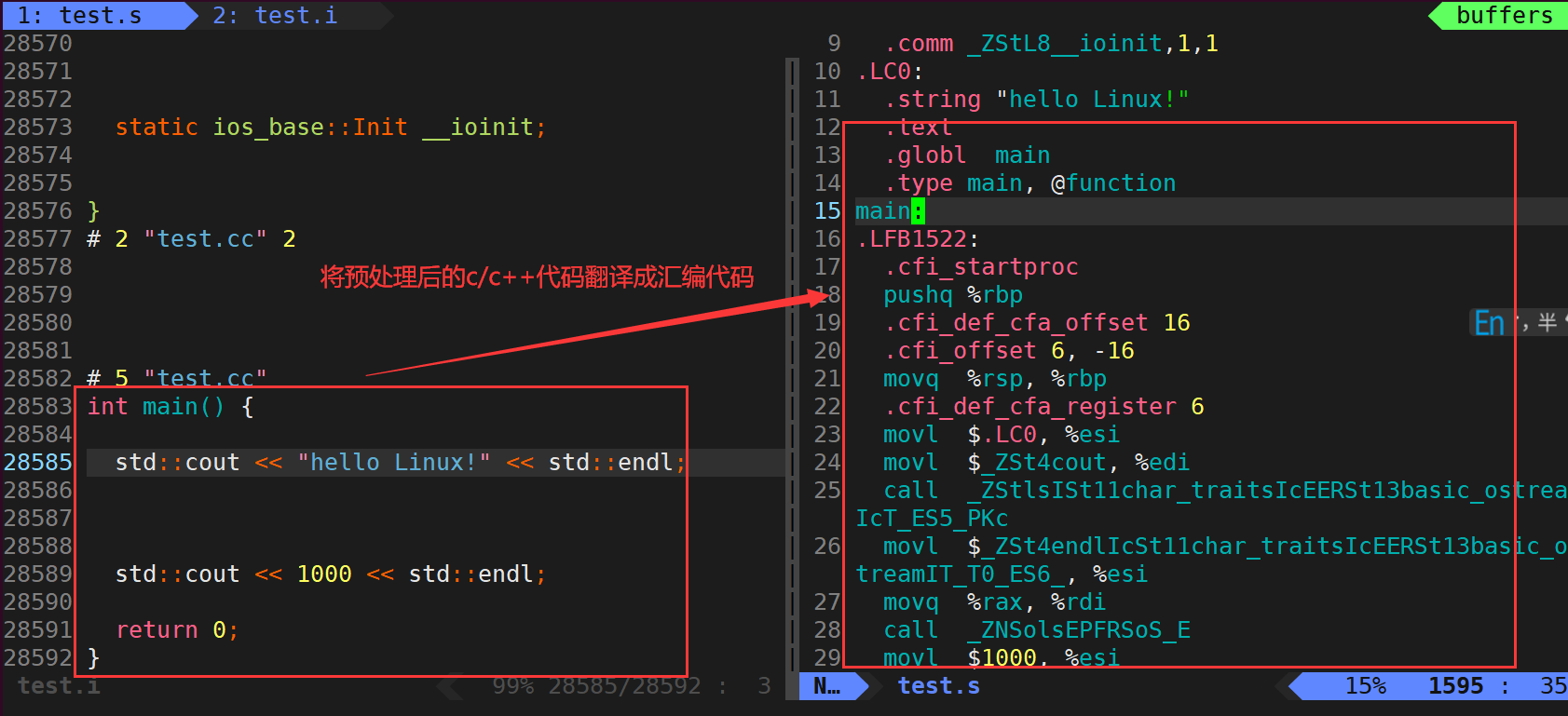
Task: Click the 'movl $1000, %esi' instruction
Action: (1002, 656)
